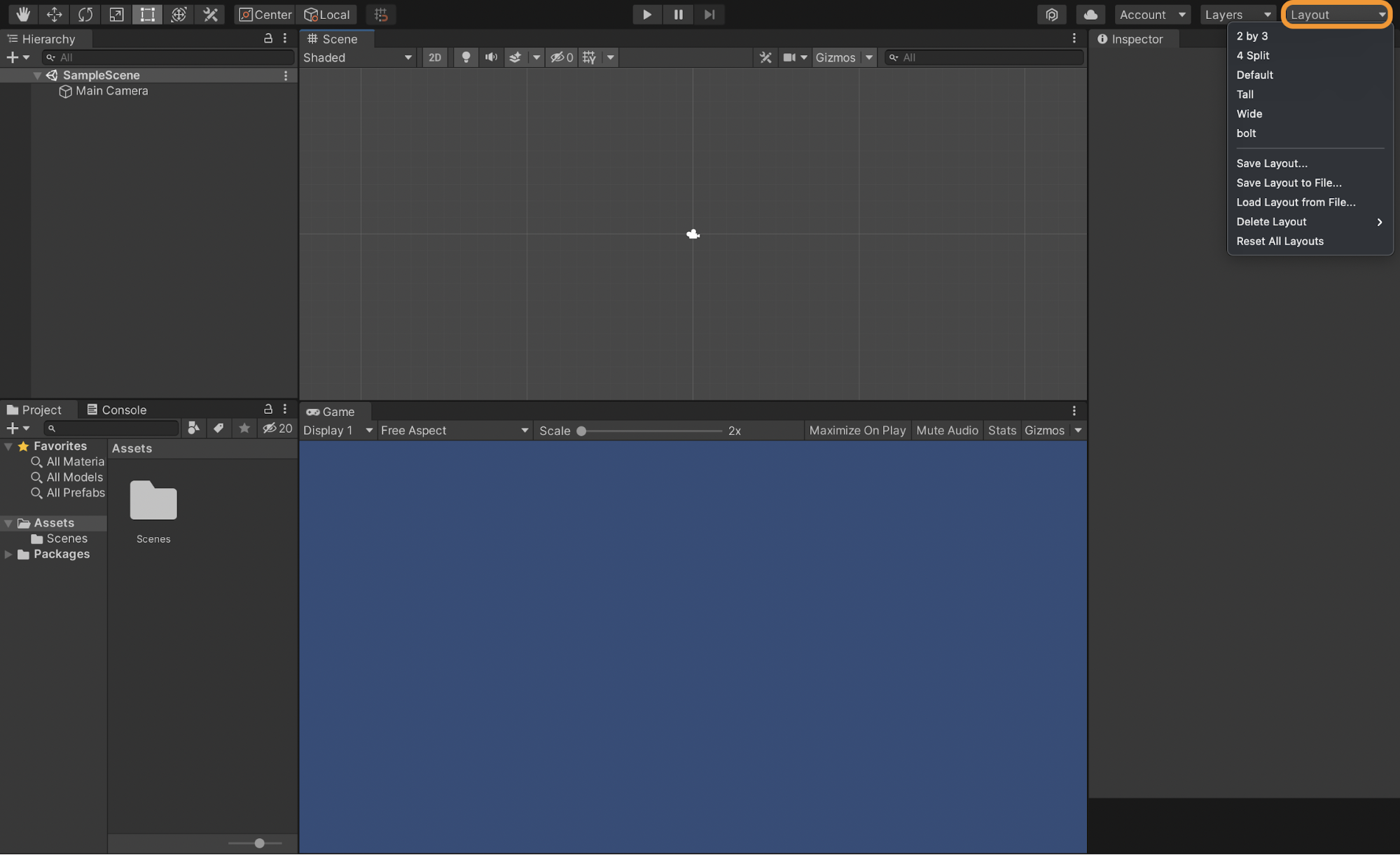1400x855 pixels.
Task: Toggle scene audio mute speaker
Action: coord(491,57)
